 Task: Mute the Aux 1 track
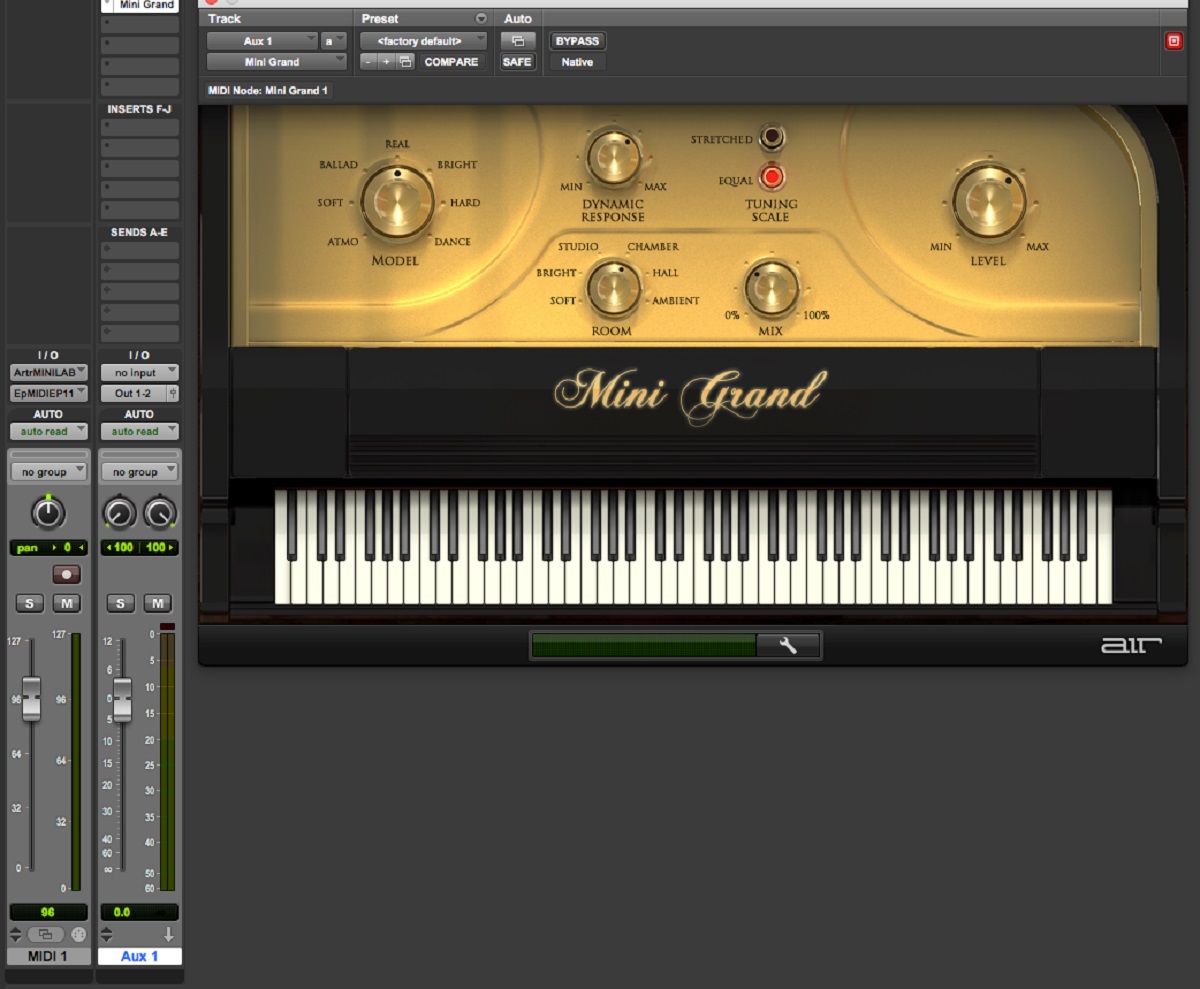(158, 603)
